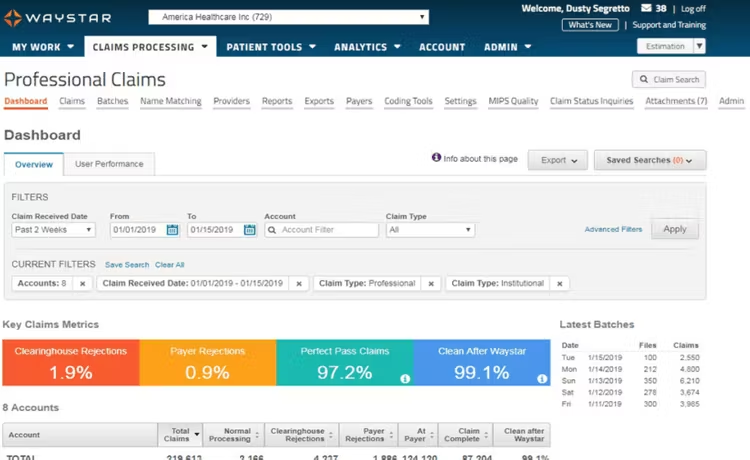Expand the Saved Searches menu
This screenshot has height=460, width=750.
pyautogui.click(x=650, y=160)
